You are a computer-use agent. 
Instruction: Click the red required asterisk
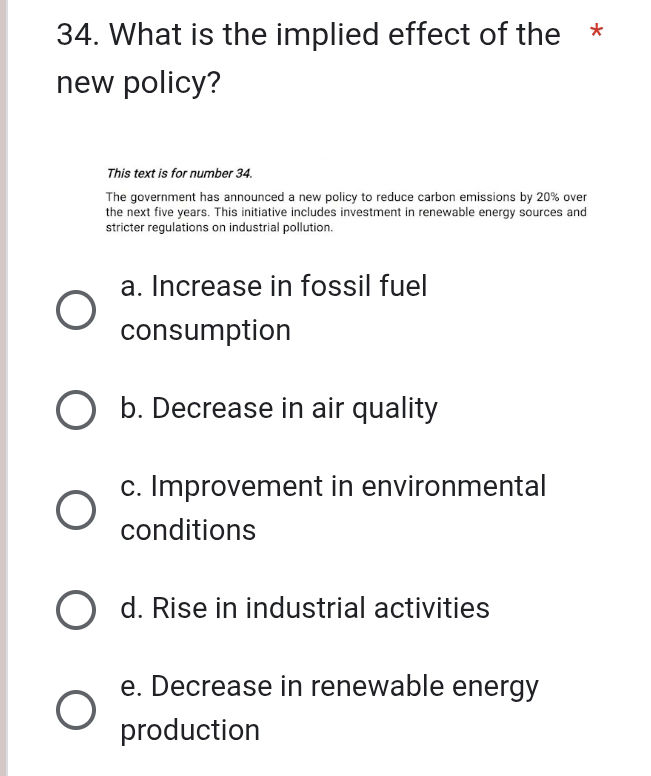pos(596,34)
